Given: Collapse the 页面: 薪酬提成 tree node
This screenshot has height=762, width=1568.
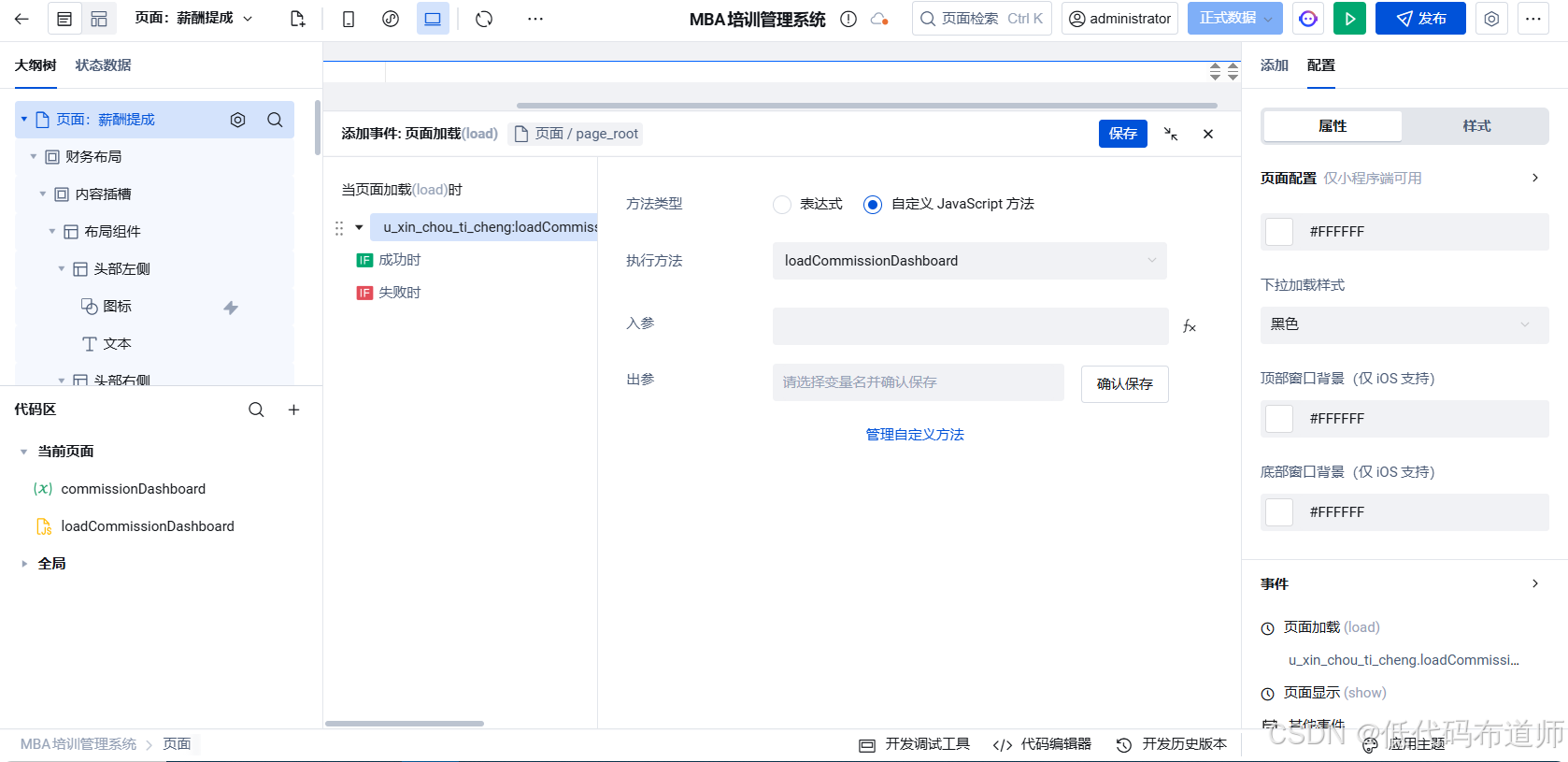Looking at the screenshot, I should (24, 120).
